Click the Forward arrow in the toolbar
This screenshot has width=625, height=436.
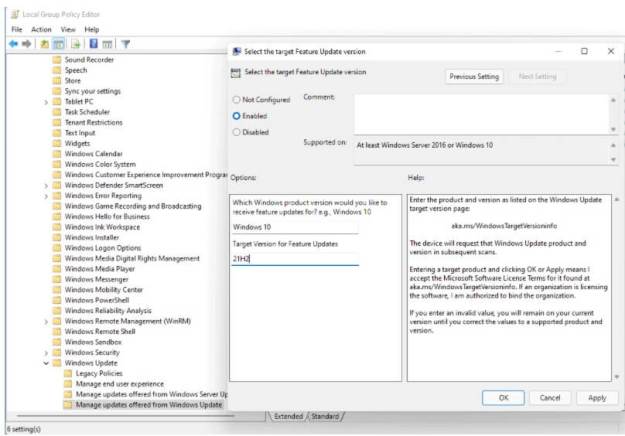[x=27, y=44]
